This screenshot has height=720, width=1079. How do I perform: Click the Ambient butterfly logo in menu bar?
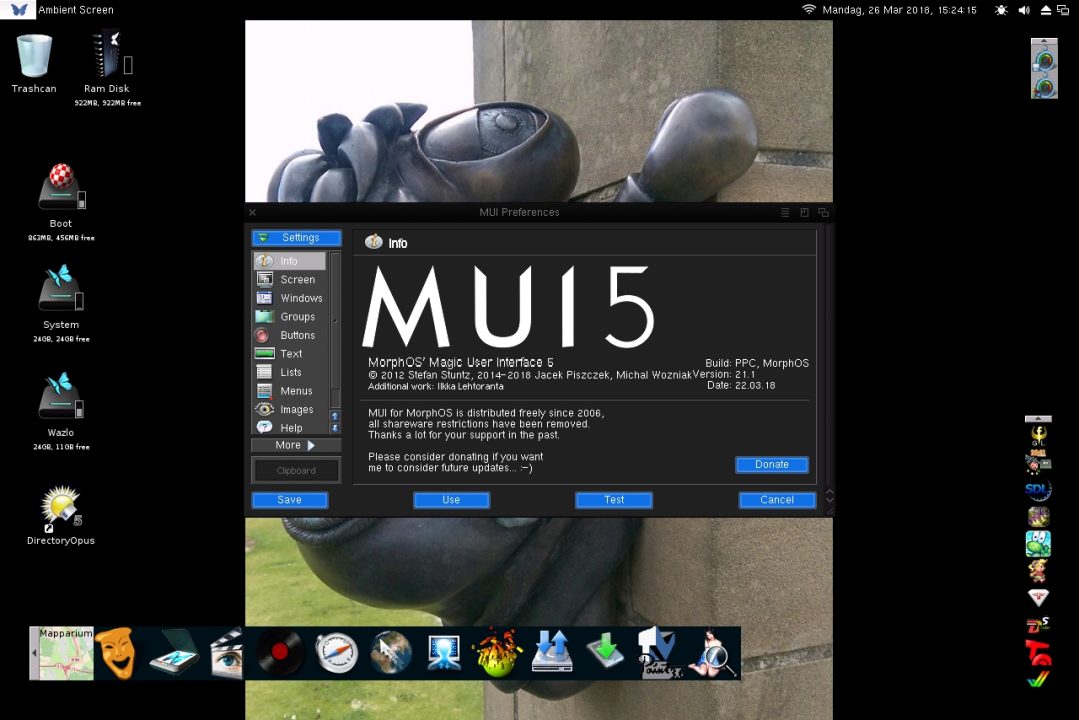[19, 10]
